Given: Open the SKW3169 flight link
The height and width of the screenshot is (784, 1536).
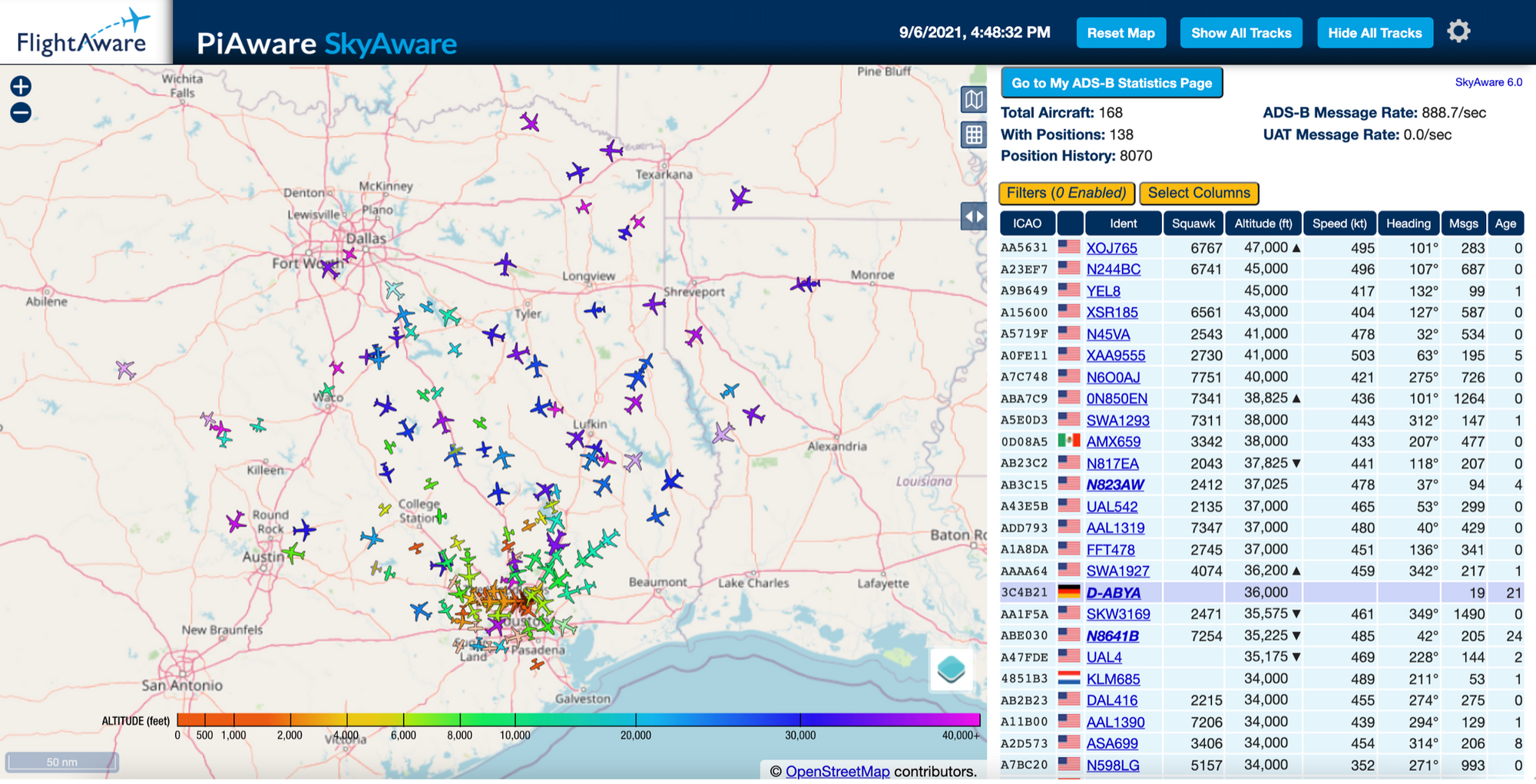Looking at the screenshot, I should pyautogui.click(x=1118, y=614).
